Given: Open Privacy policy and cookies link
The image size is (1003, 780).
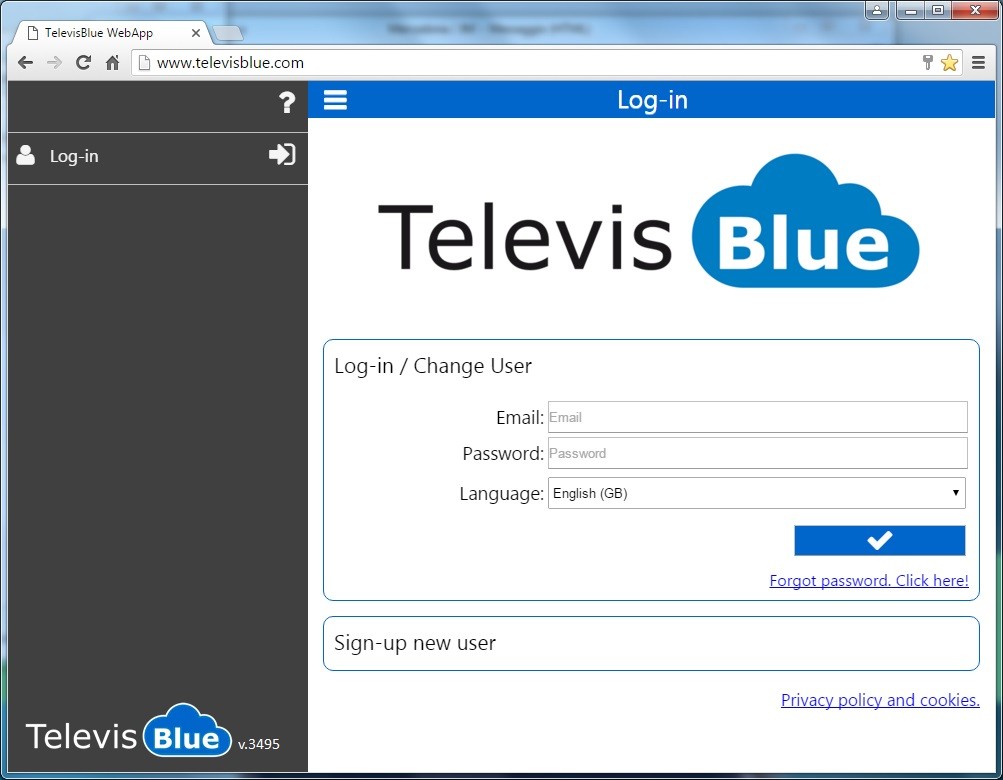Looking at the screenshot, I should [880, 700].
